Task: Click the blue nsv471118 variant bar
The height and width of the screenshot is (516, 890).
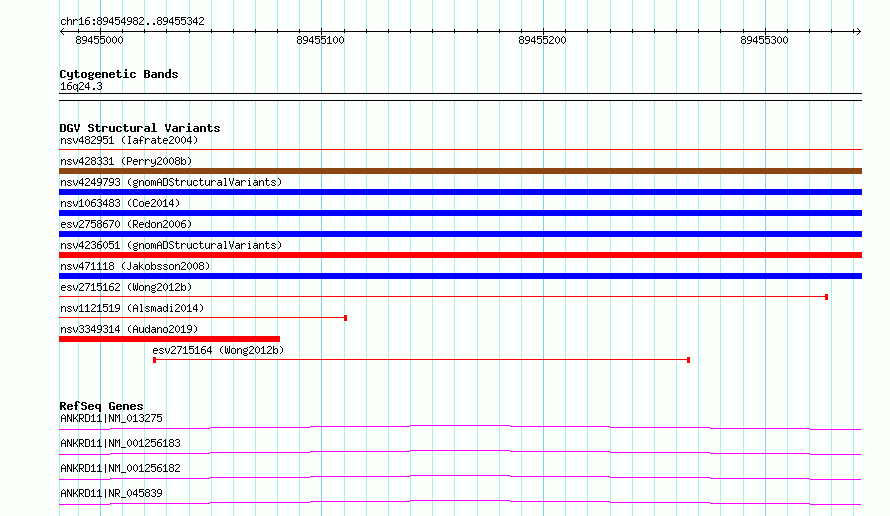Action: click(460, 276)
